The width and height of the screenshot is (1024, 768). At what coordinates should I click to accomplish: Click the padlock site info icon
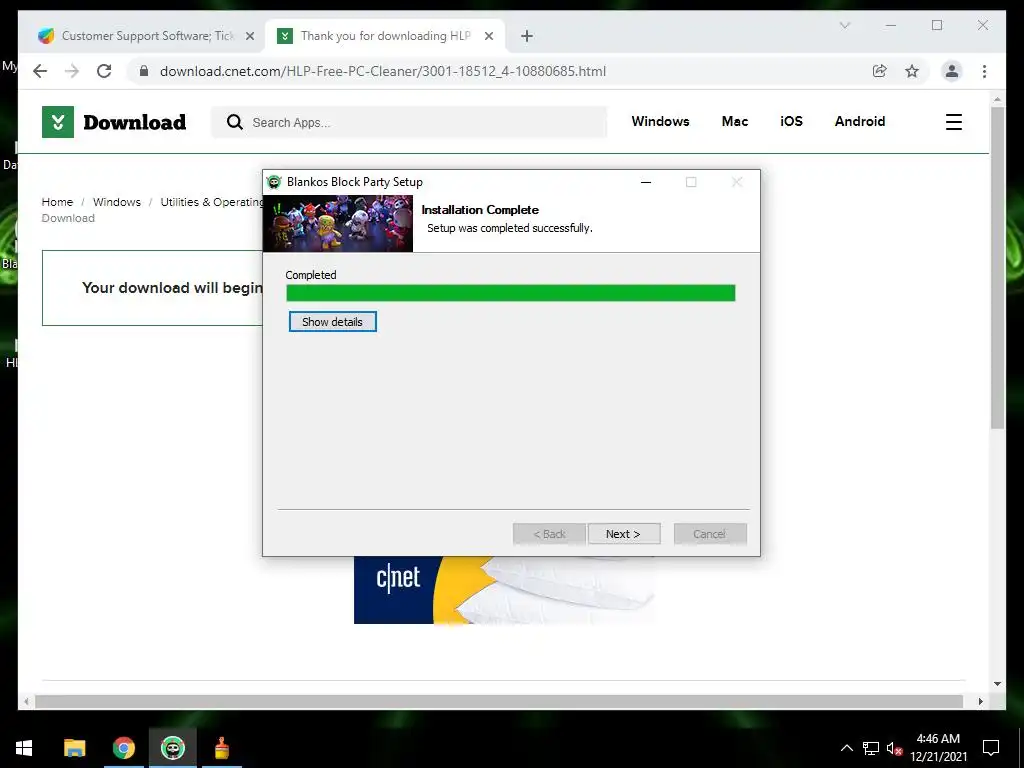click(x=144, y=71)
